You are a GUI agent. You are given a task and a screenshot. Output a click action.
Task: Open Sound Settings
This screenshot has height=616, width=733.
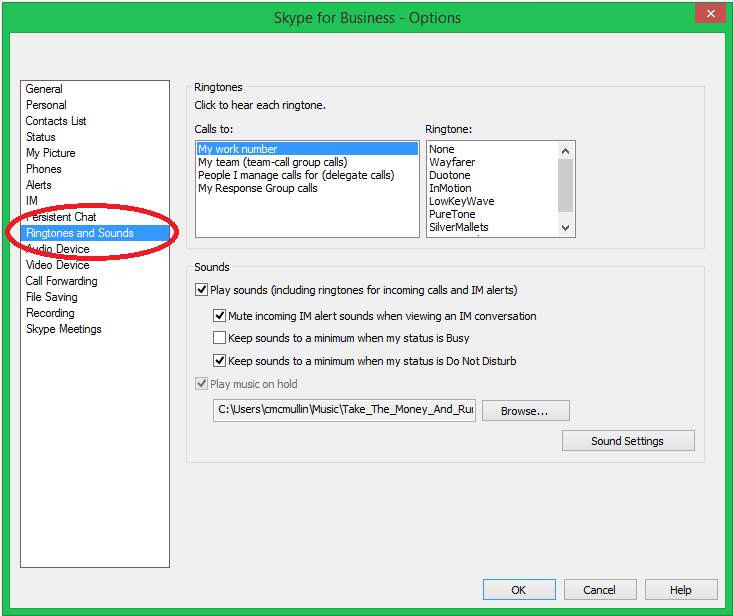pyautogui.click(x=628, y=441)
